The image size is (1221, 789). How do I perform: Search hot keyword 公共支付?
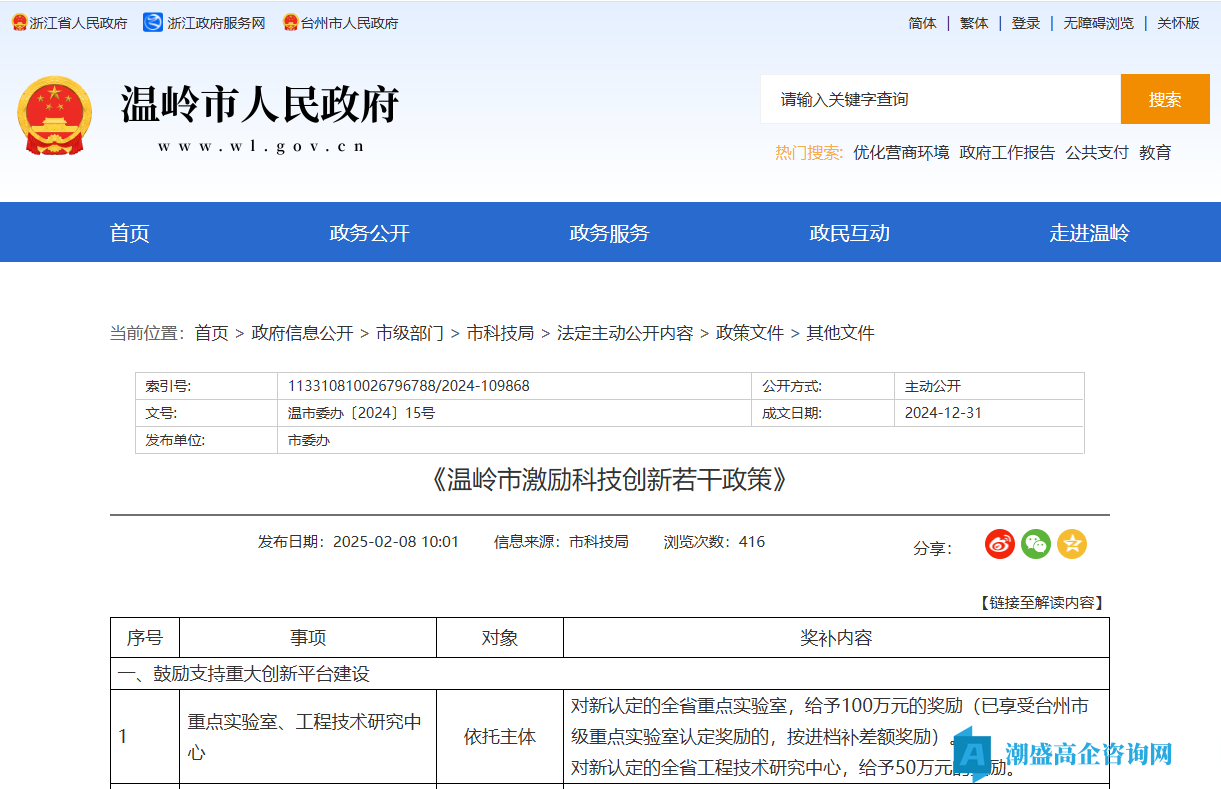click(x=1097, y=153)
